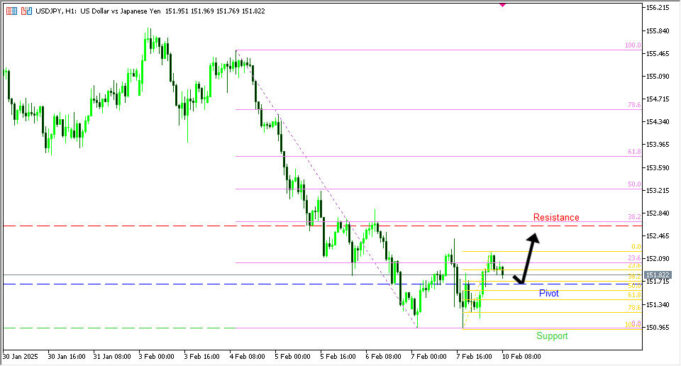This screenshot has width=681, height=366.
Task: Select the red Resistance label
Action: (556, 218)
